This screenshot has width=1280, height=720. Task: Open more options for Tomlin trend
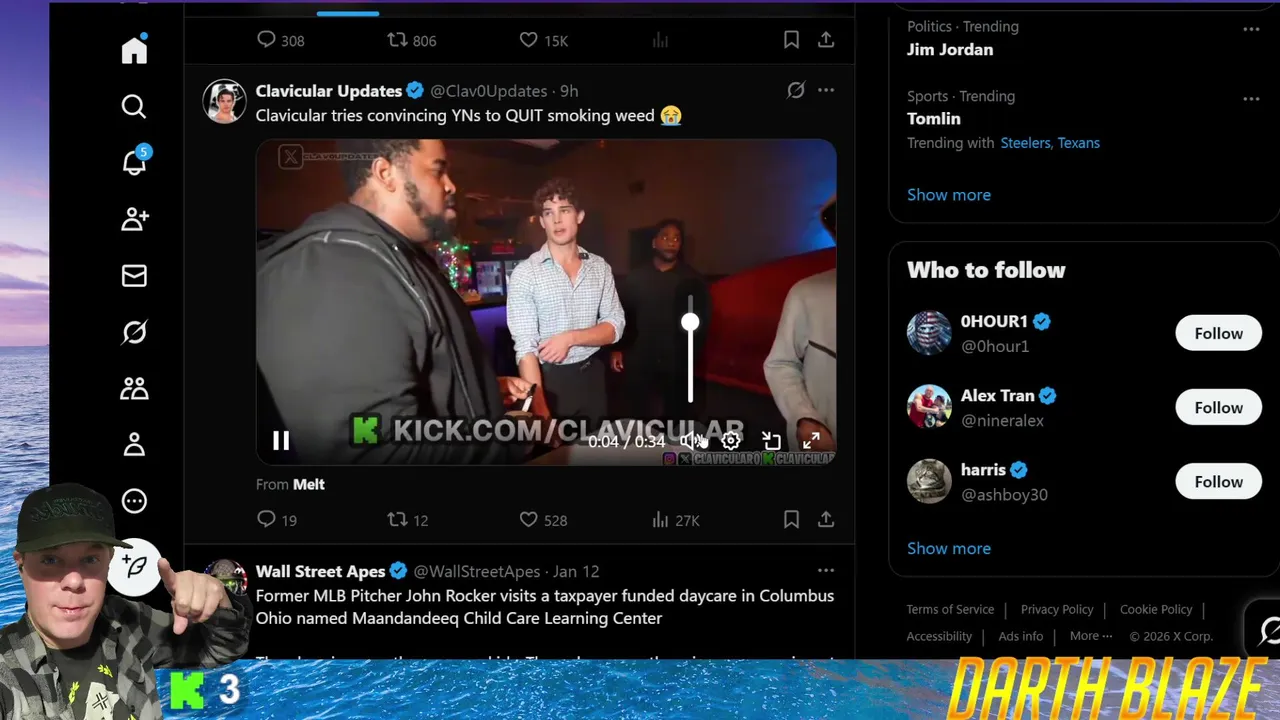click(x=1251, y=99)
